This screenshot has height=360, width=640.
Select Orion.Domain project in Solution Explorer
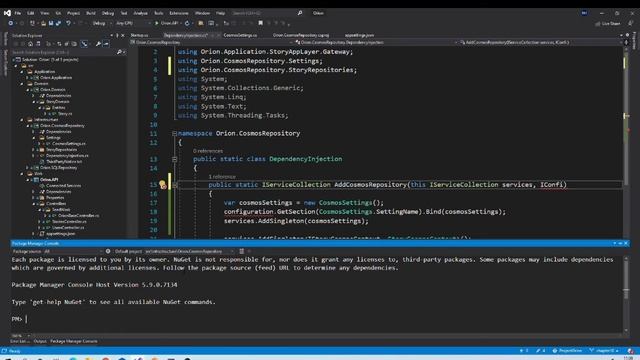coord(53,89)
